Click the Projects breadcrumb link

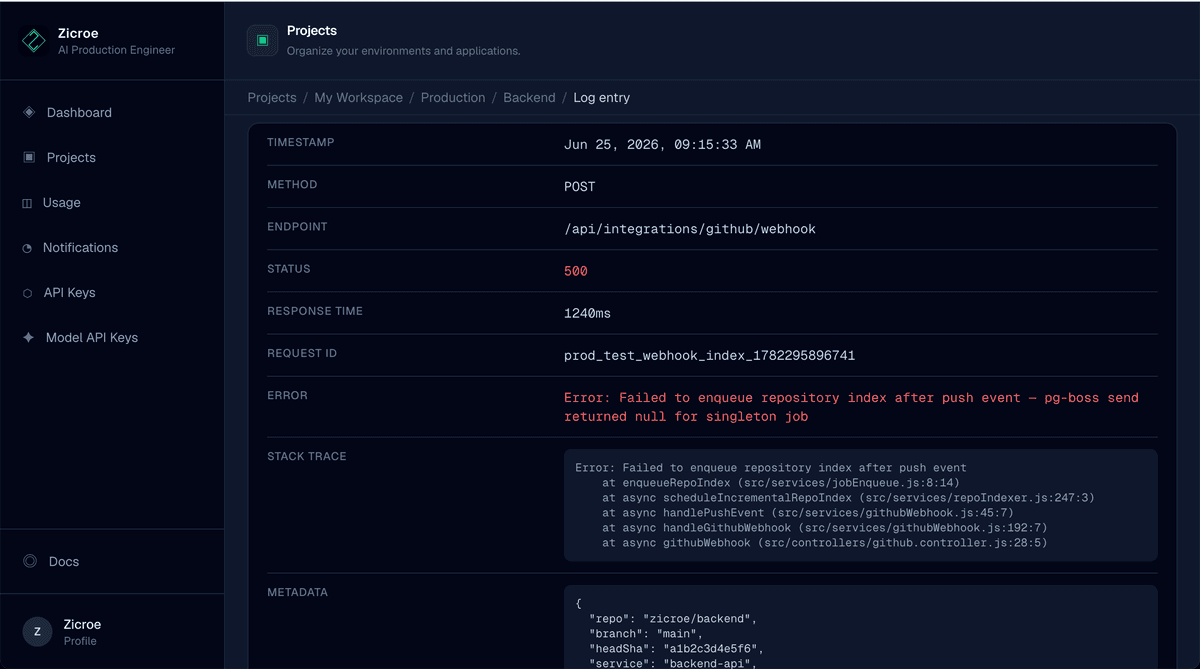click(x=272, y=97)
